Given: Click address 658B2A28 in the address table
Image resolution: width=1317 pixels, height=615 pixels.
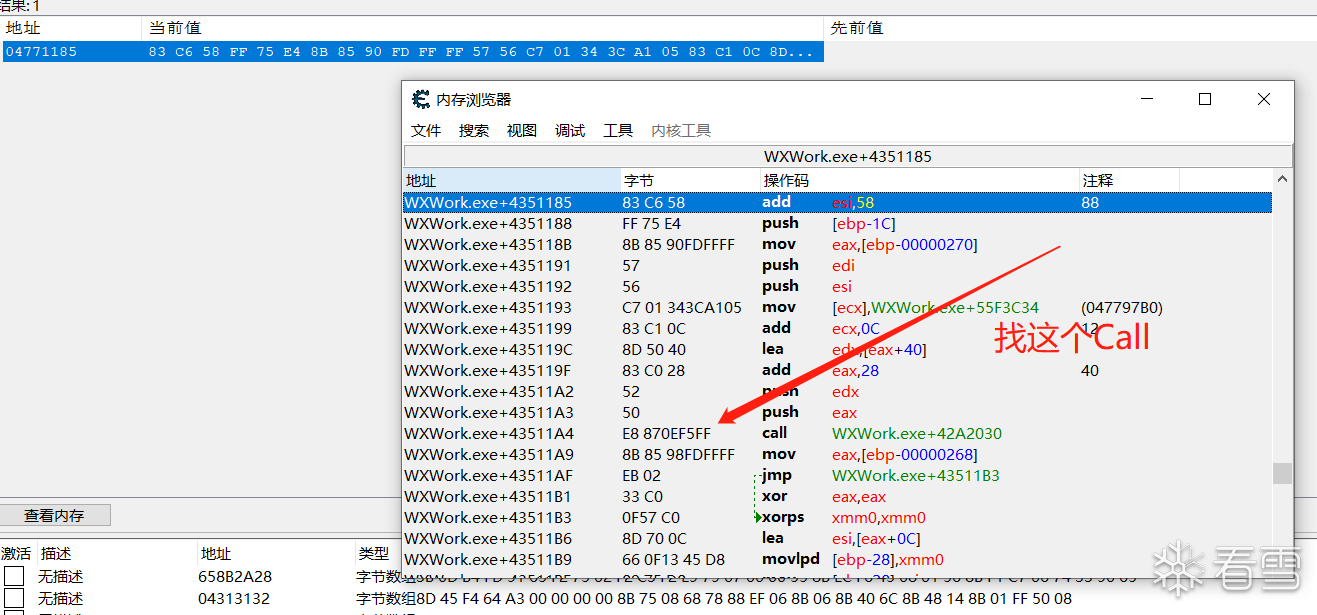Looking at the screenshot, I should 235,576.
